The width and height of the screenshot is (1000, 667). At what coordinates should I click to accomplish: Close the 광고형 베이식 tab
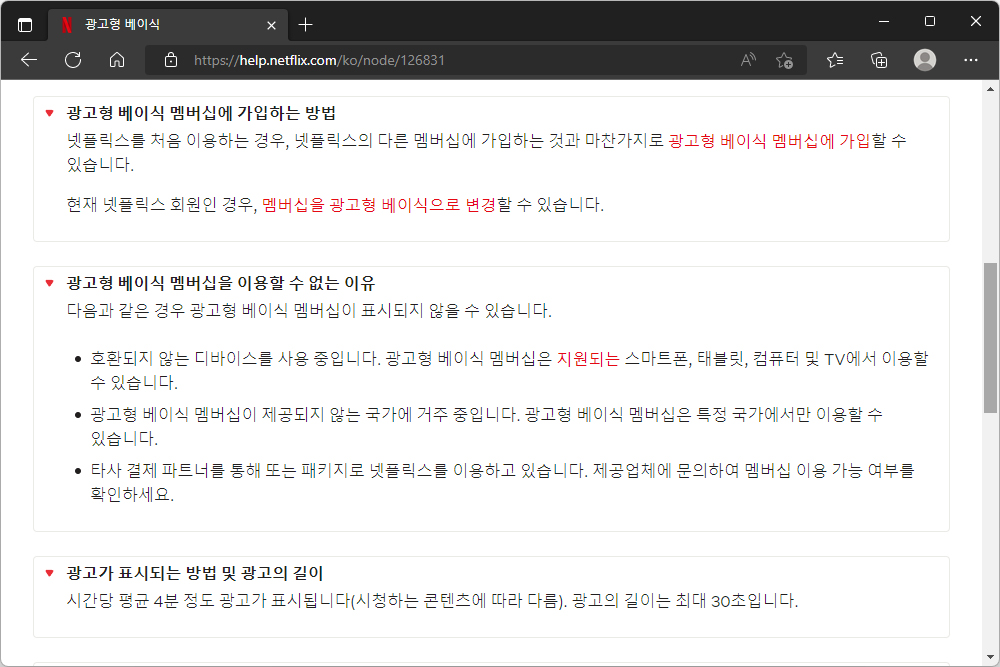pos(271,26)
